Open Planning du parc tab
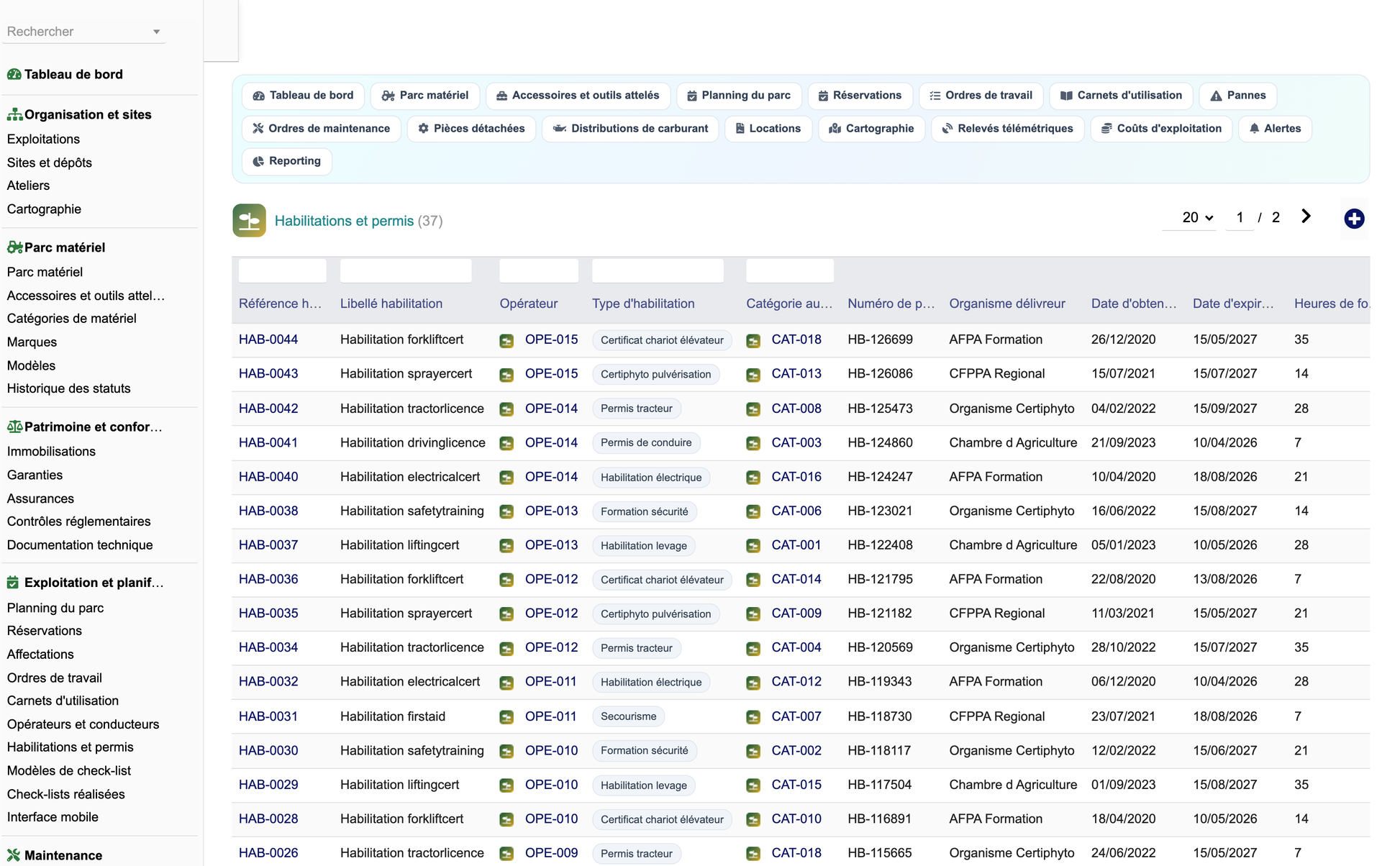This screenshot has width=1400, height=866. tap(739, 96)
